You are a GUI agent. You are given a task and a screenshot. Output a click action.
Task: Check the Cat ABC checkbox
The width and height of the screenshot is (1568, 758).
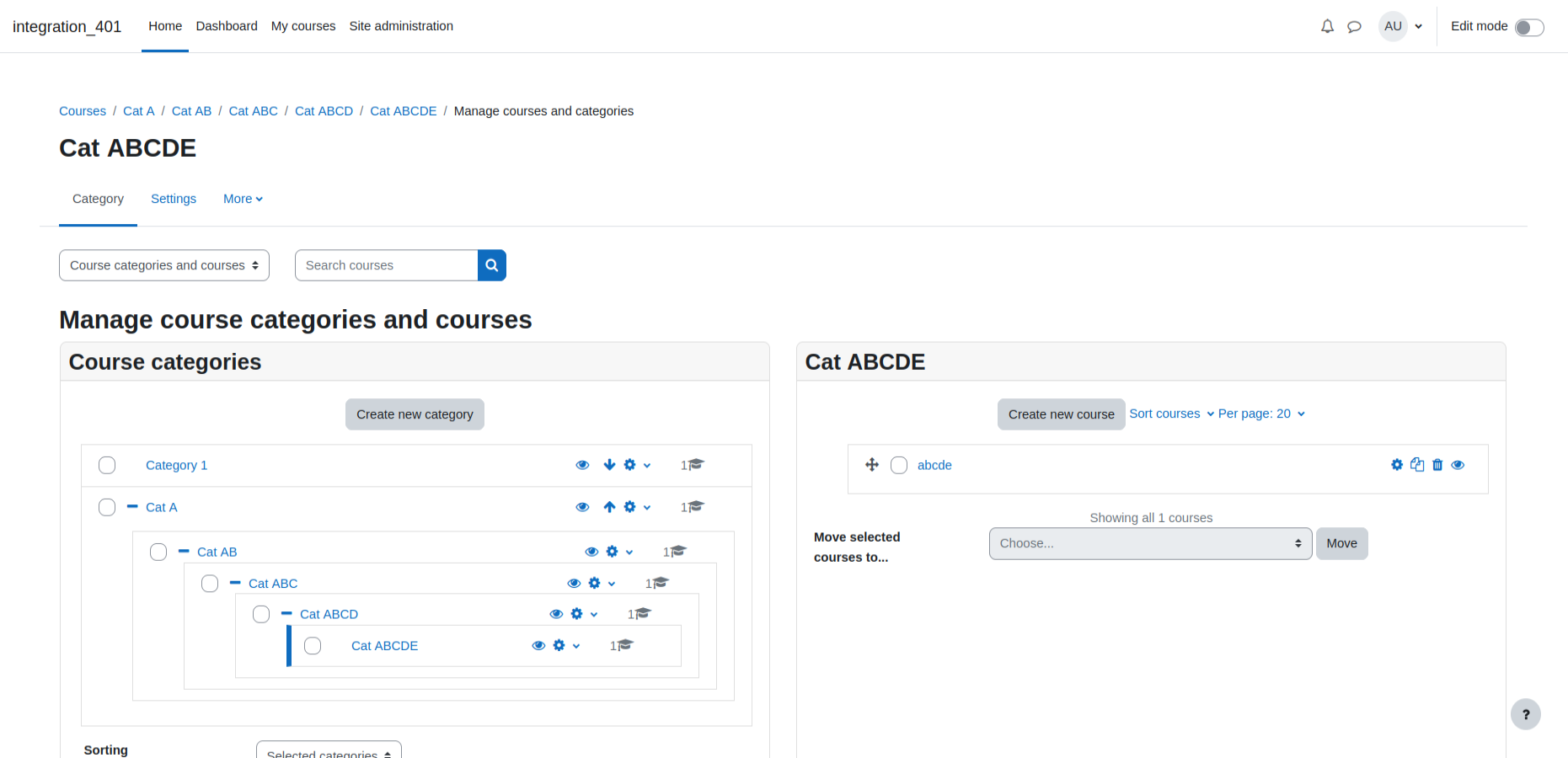coord(210,583)
